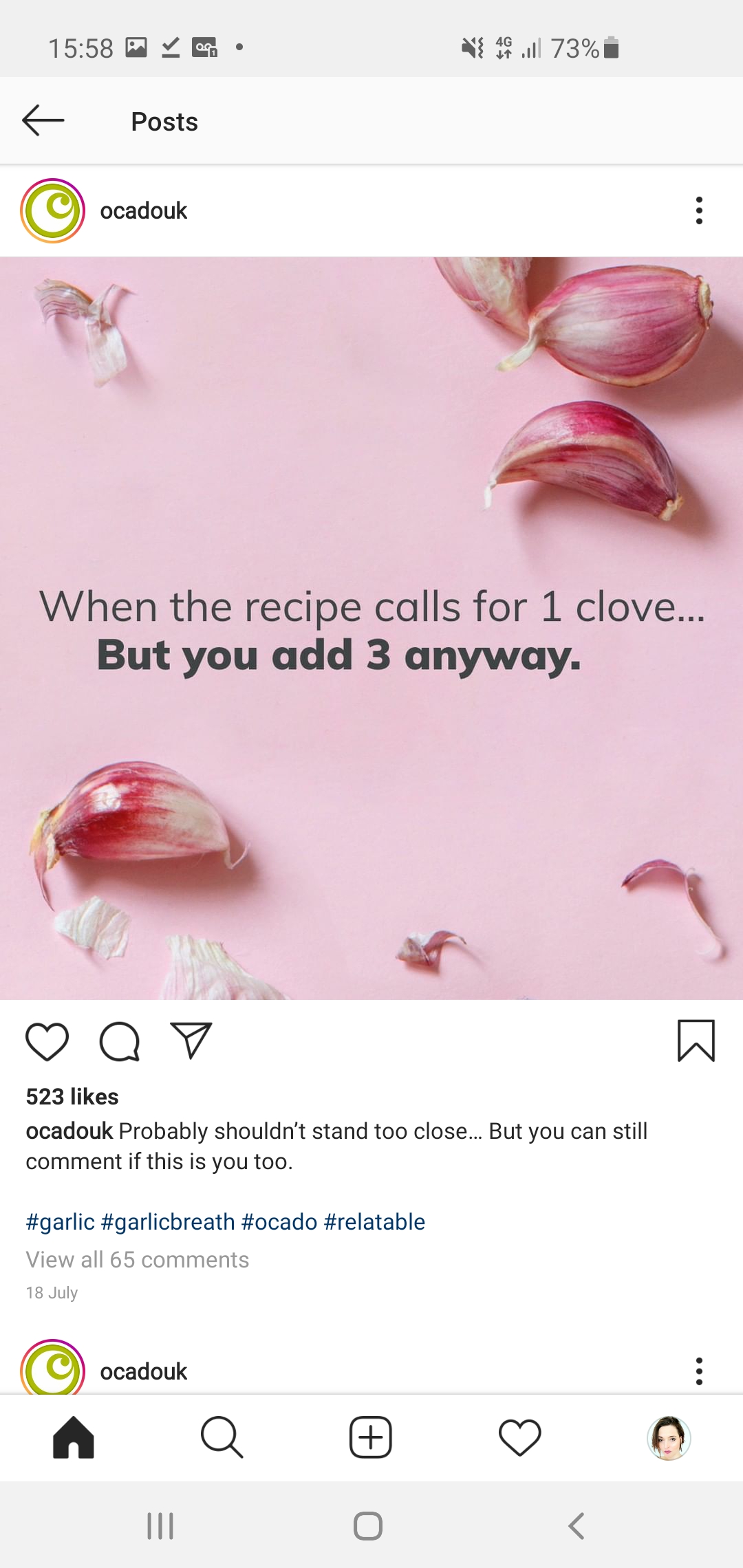Open the Home tab in bottom navigation
743x1568 pixels.
pos(74,1437)
